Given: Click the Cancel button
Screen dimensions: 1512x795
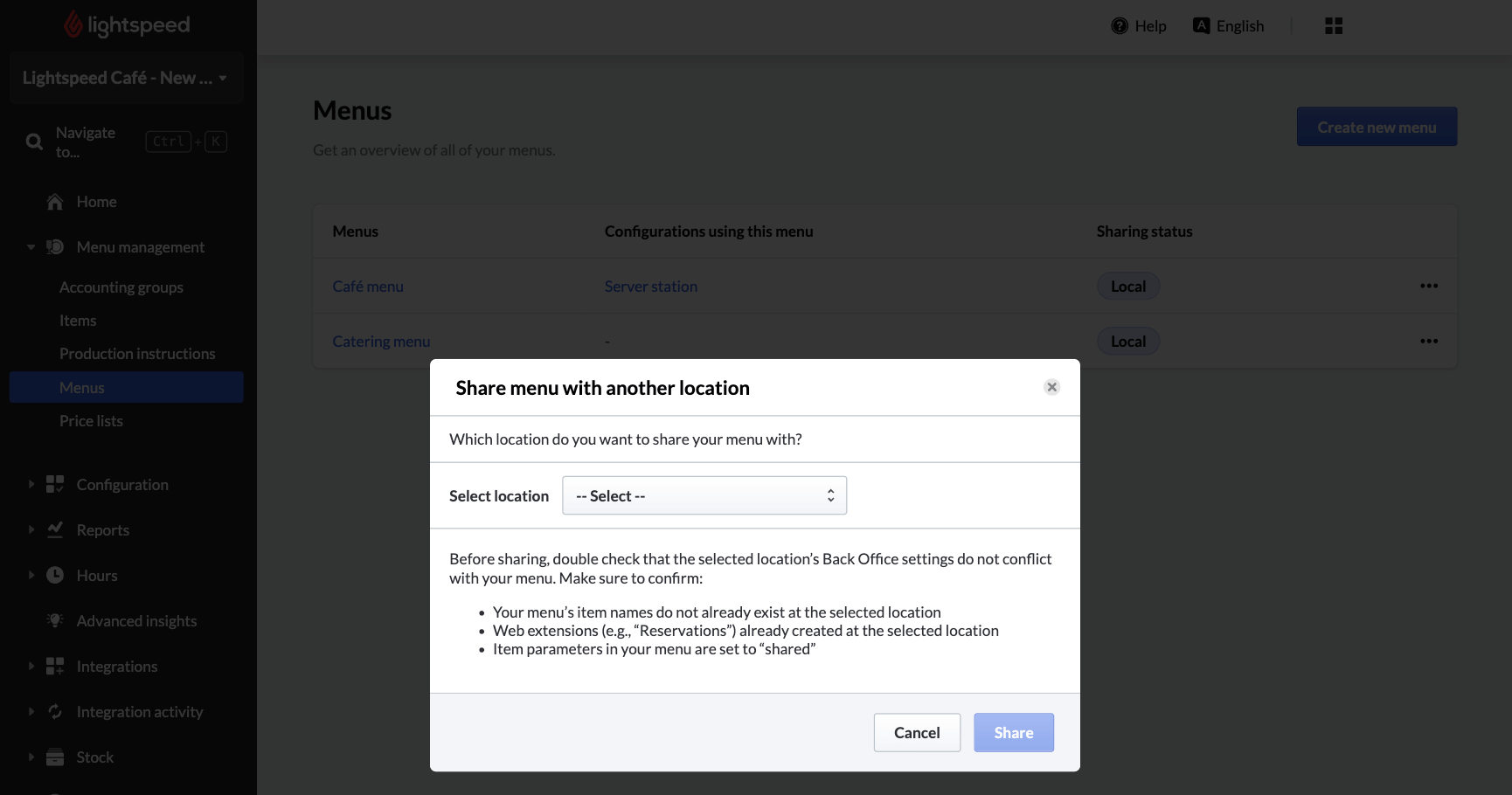Looking at the screenshot, I should pyautogui.click(x=917, y=732).
